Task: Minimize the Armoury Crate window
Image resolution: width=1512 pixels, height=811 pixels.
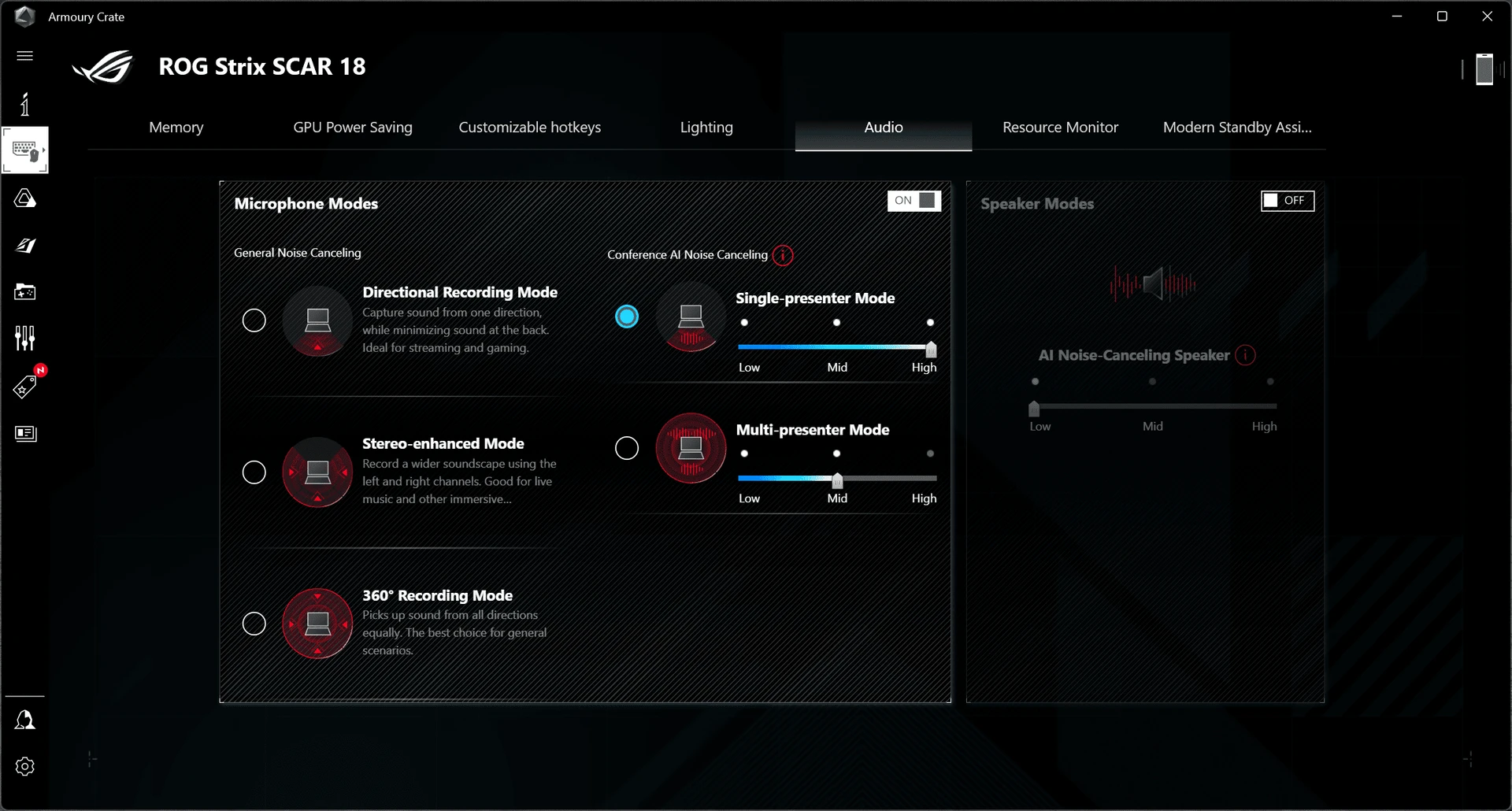Action: tap(1397, 17)
